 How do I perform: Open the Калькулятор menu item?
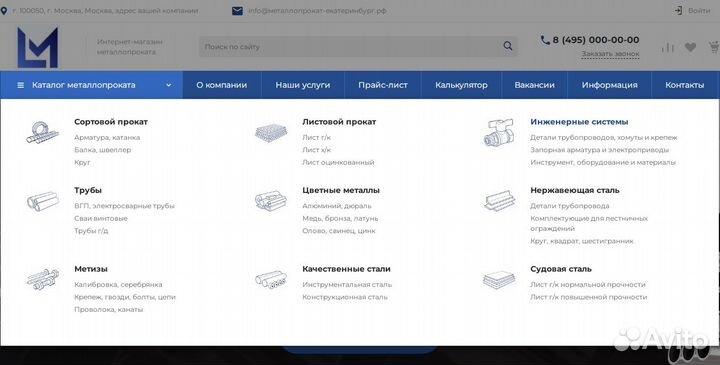click(461, 85)
